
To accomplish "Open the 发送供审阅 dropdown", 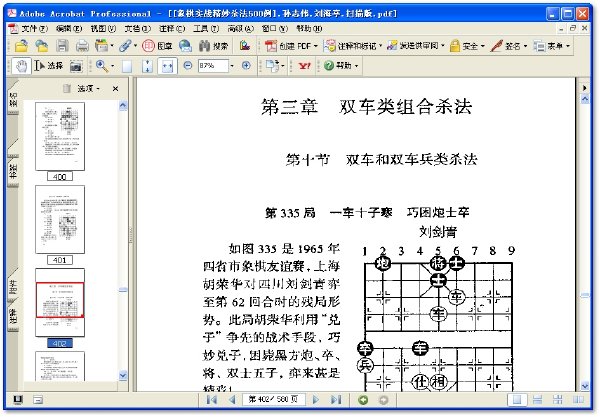I will 416,46.
